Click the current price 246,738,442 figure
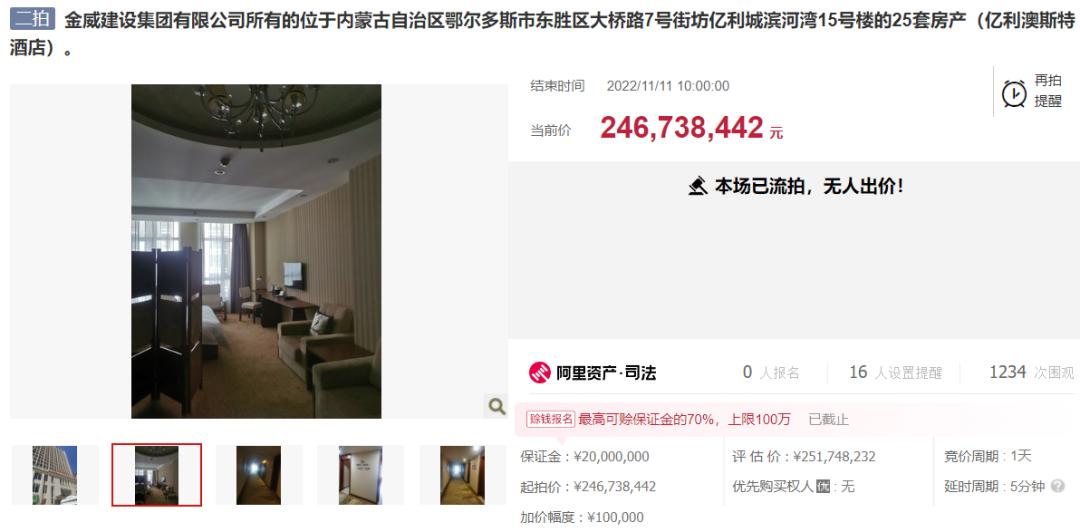The width and height of the screenshot is (1080, 532). [x=682, y=127]
